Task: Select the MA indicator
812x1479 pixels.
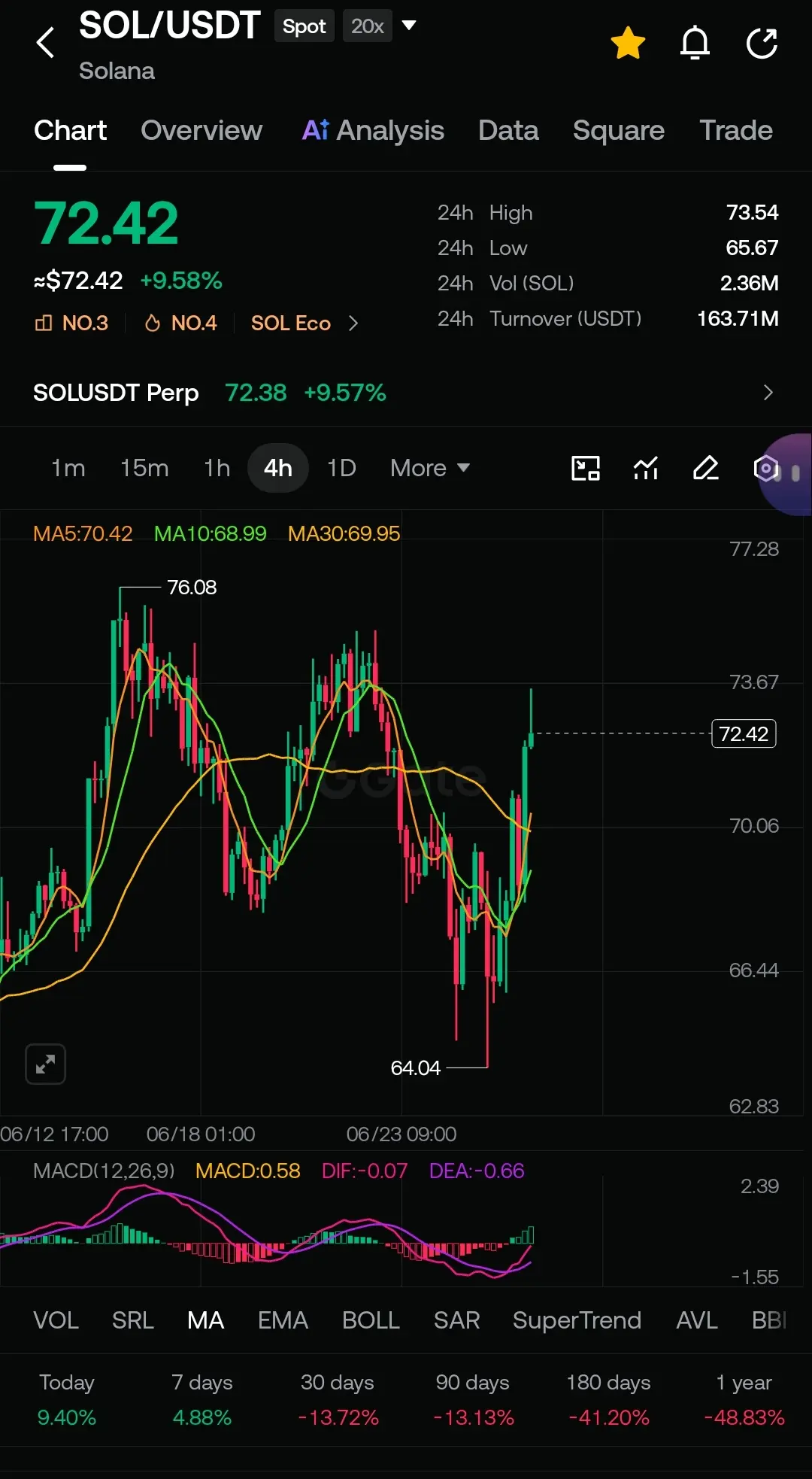Action: pyautogui.click(x=206, y=1320)
